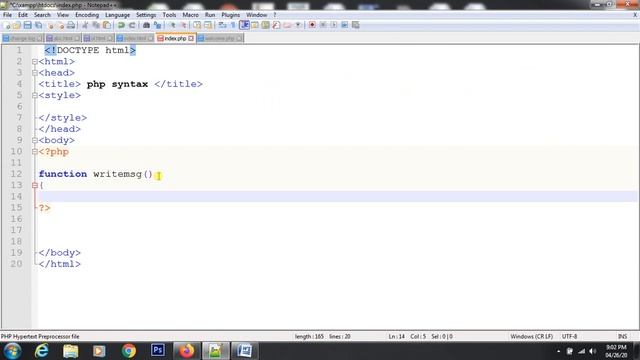
Task: Save the recorded macro icon
Action: point(356,25)
